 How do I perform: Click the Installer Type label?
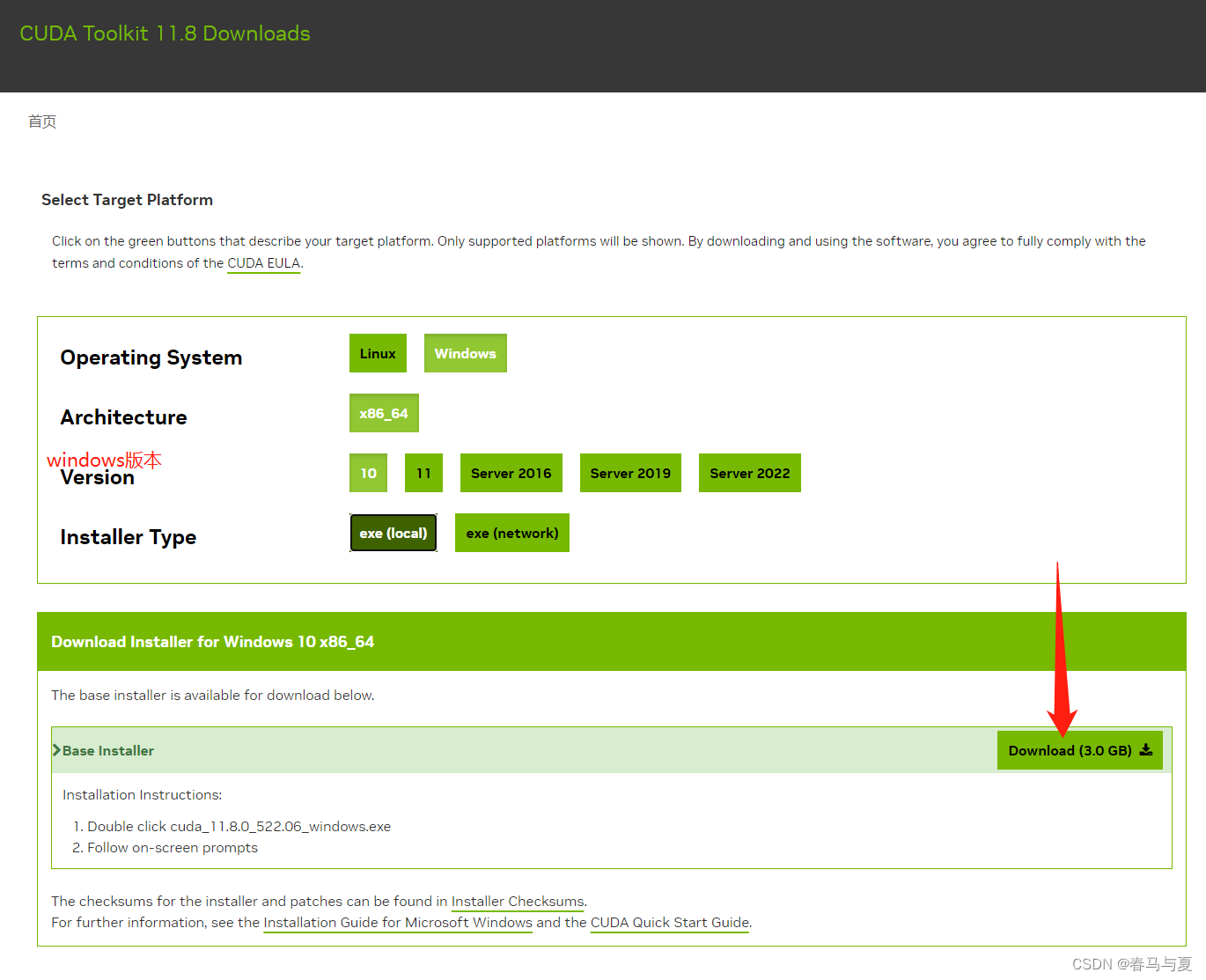tap(129, 537)
